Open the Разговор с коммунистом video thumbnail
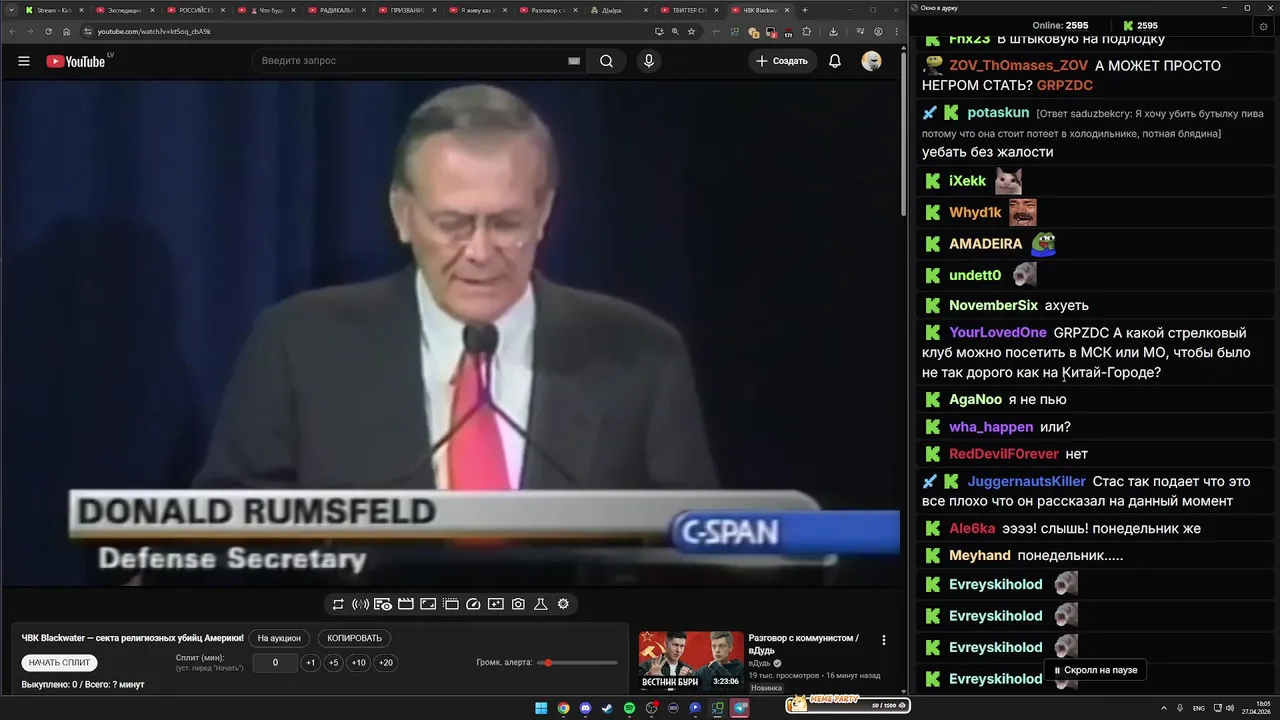 [691, 661]
